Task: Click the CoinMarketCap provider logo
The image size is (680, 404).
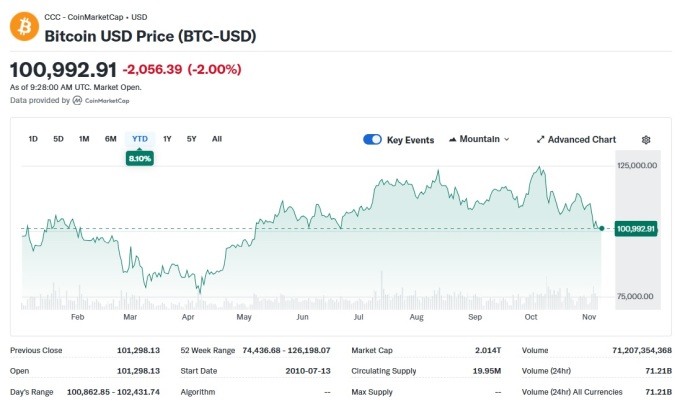Action: (x=77, y=100)
